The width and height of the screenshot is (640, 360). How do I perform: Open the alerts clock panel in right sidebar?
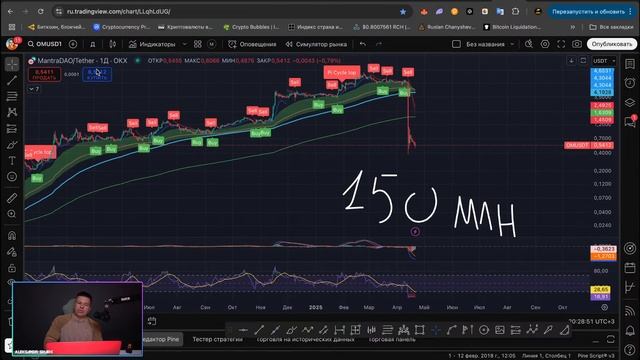click(x=630, y=83)
